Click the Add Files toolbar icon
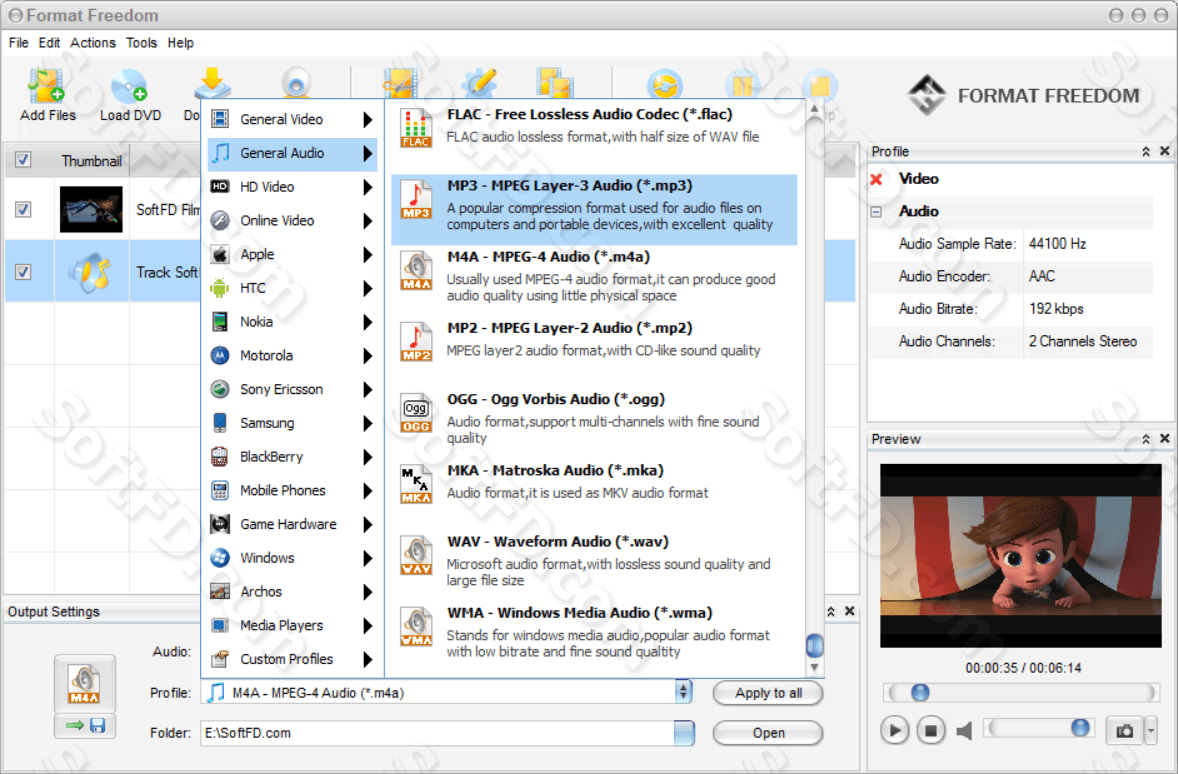 pyautogui.click(x=47, y=85)
